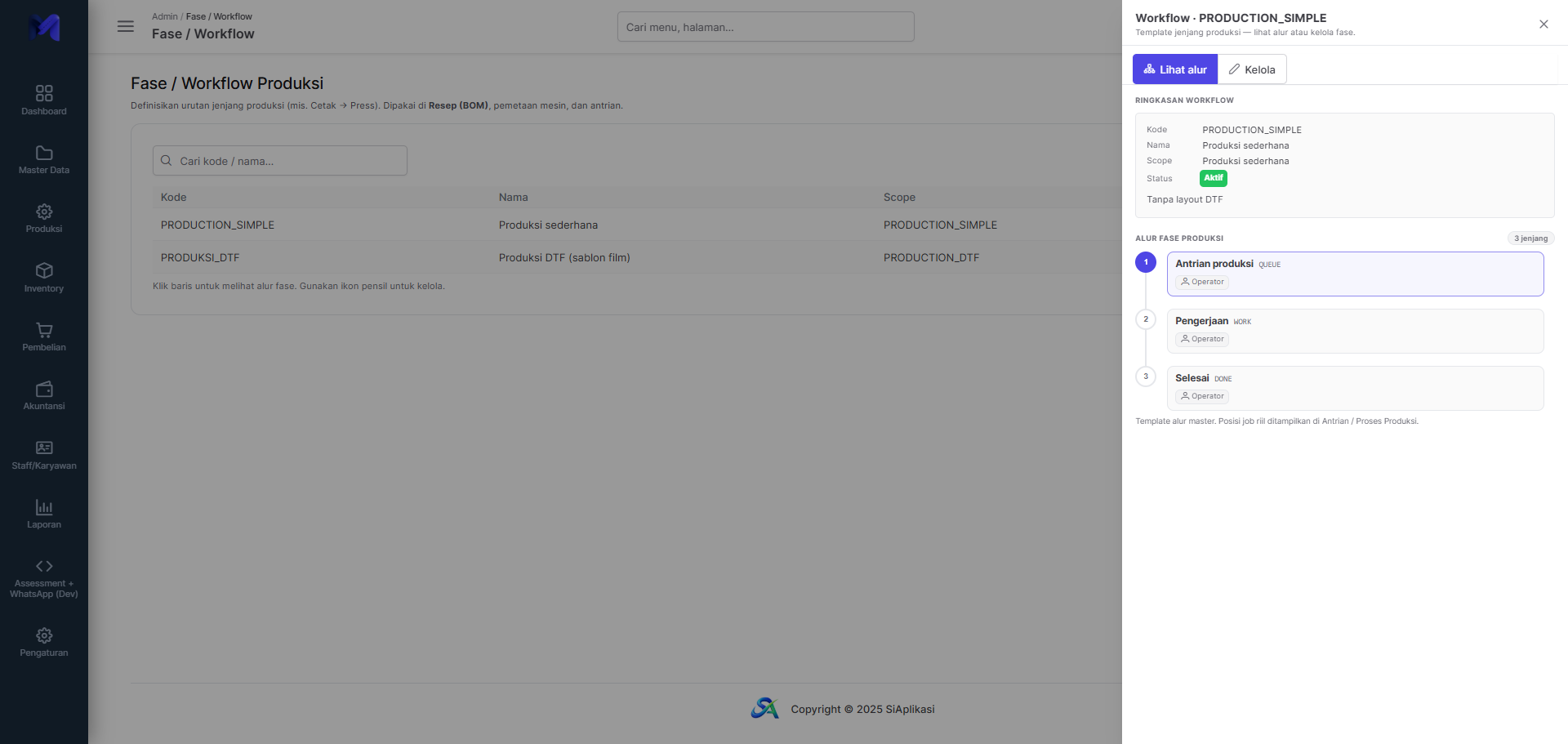This screenshot has width=1568, height=744.
Task: Focus the Cari kode / nama field
Action: pyautogui.click(x=280, y=161)
